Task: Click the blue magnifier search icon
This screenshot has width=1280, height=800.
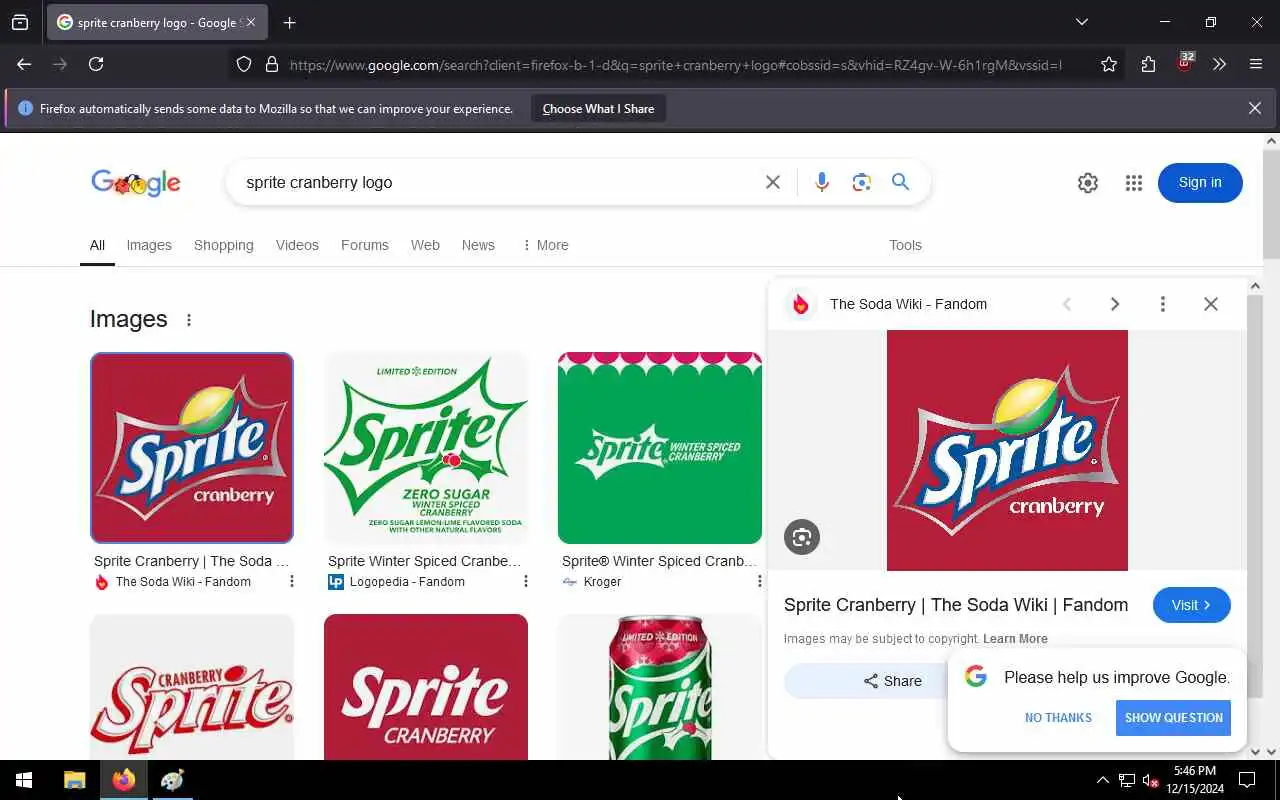Action: point(901,182)
